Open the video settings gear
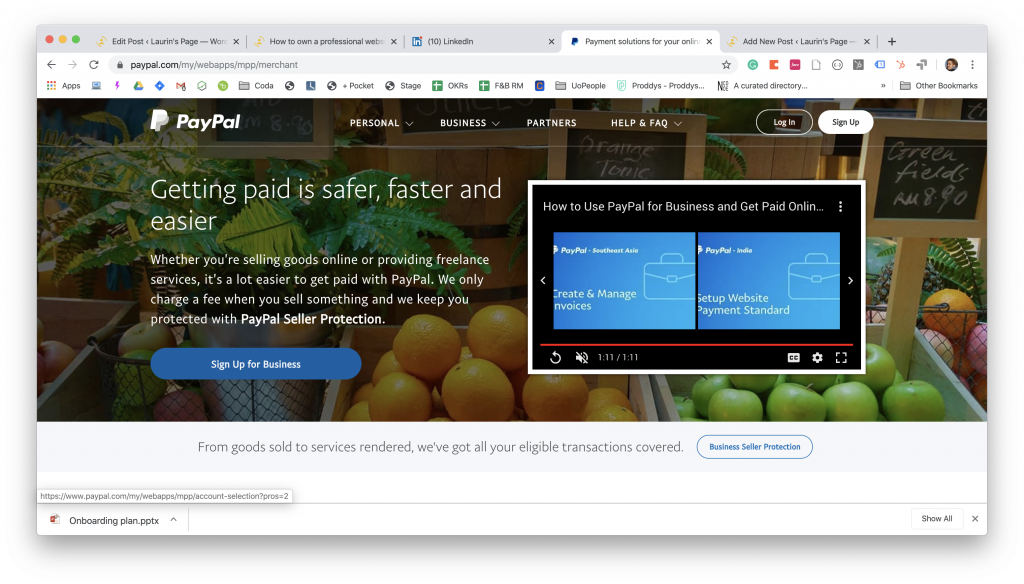The width and height of the screenshot is (1024, 584). click(817, 357)
